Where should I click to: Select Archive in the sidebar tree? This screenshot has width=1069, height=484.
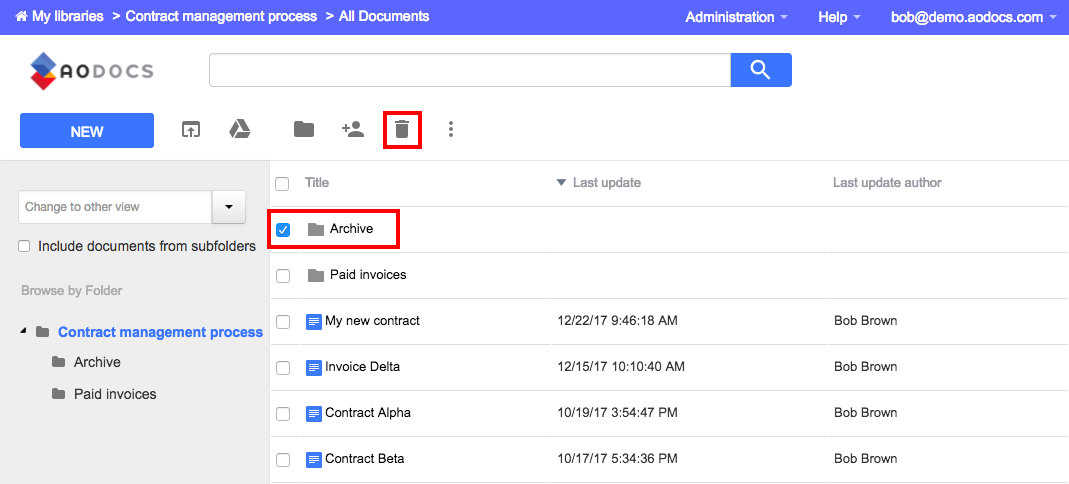click(97, 362)
